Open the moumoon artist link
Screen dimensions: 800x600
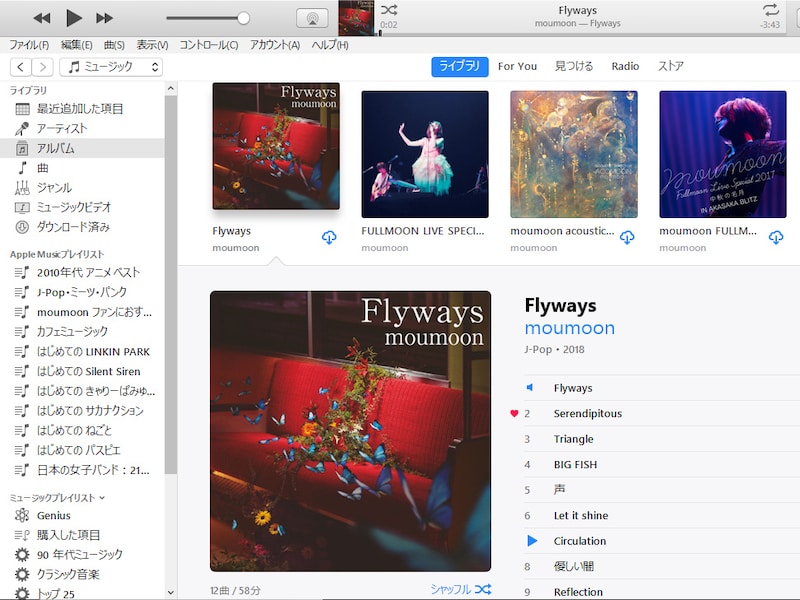(569, 328)
